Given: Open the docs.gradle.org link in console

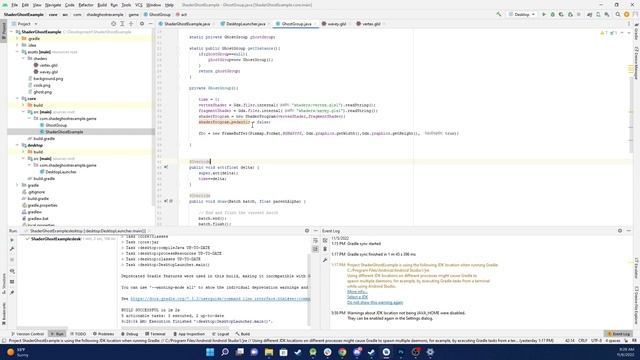Looking at the screenshot, I should click(220, 299).
